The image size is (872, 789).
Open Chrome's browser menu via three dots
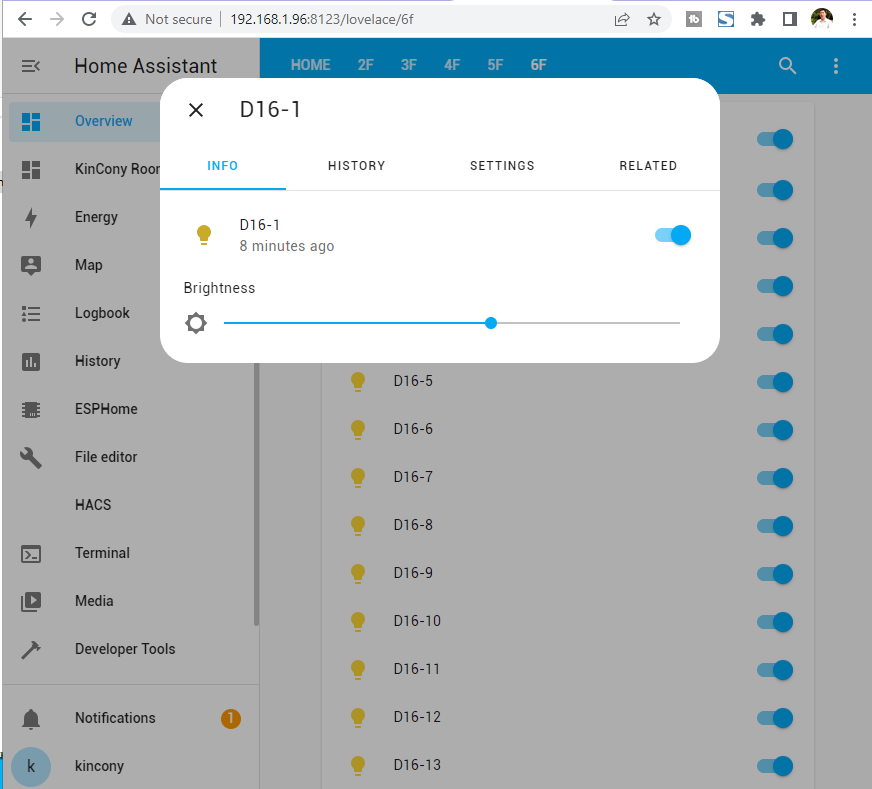(853, 19)
